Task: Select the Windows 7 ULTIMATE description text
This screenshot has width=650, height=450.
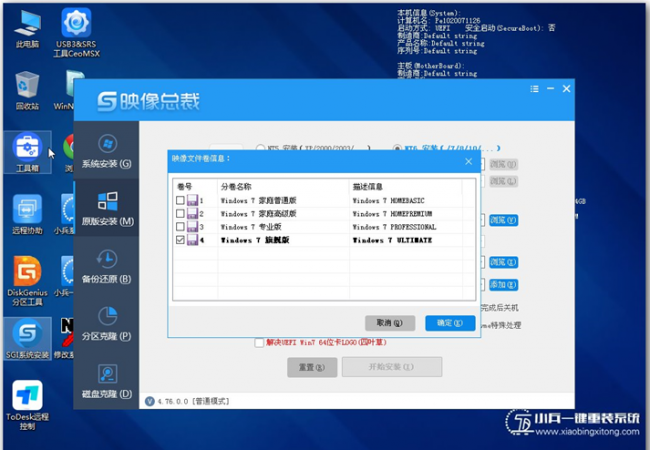Action: tap(392, 240)
